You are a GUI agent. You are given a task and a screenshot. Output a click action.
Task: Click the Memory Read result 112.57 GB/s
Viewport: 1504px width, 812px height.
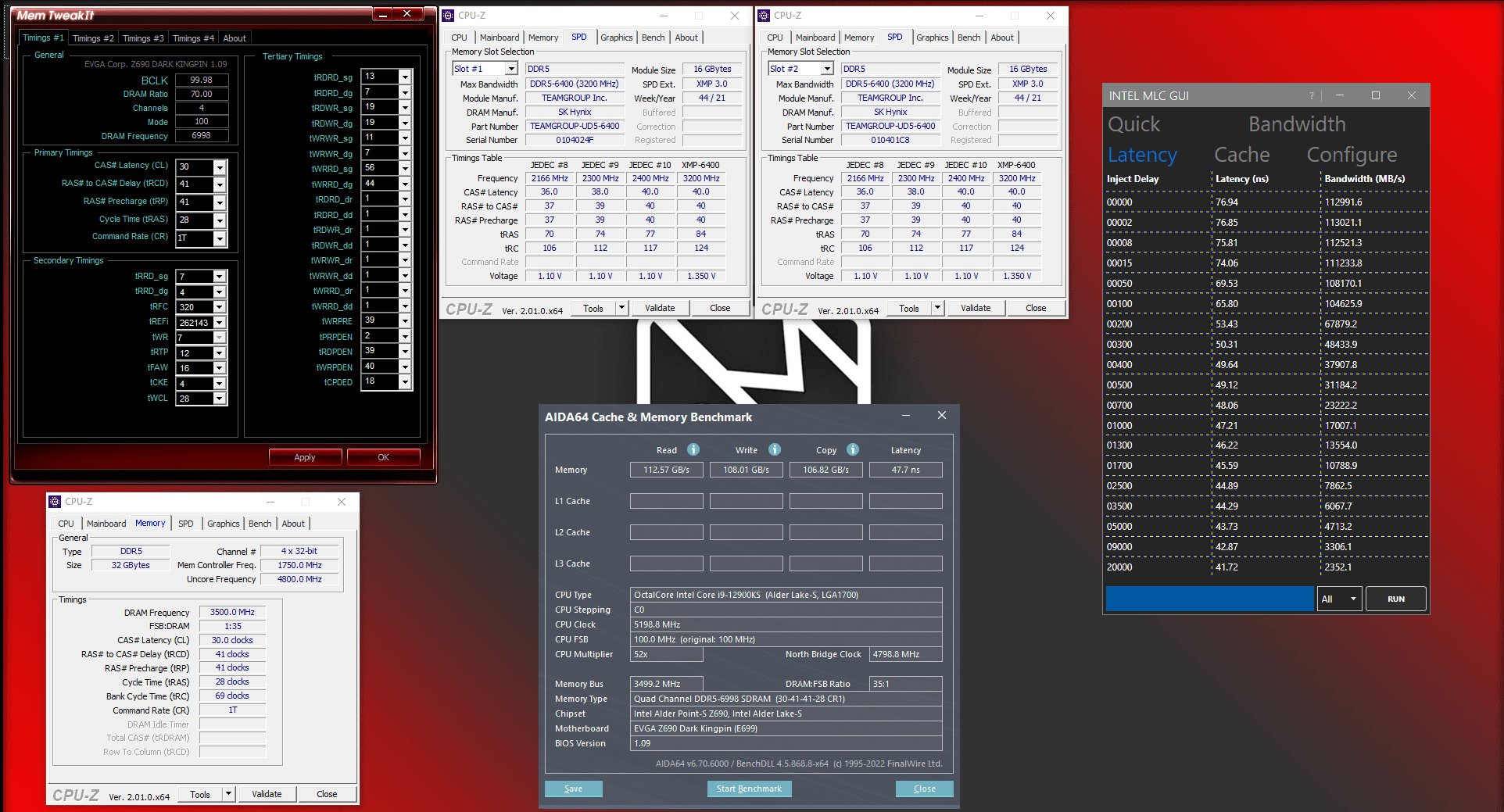point(667,470)
